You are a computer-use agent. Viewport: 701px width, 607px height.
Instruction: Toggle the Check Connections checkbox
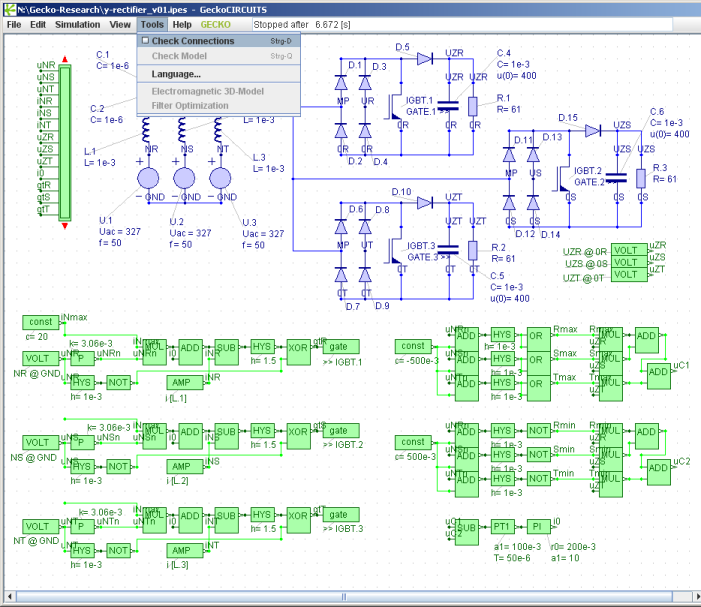[x=145, y=41]
